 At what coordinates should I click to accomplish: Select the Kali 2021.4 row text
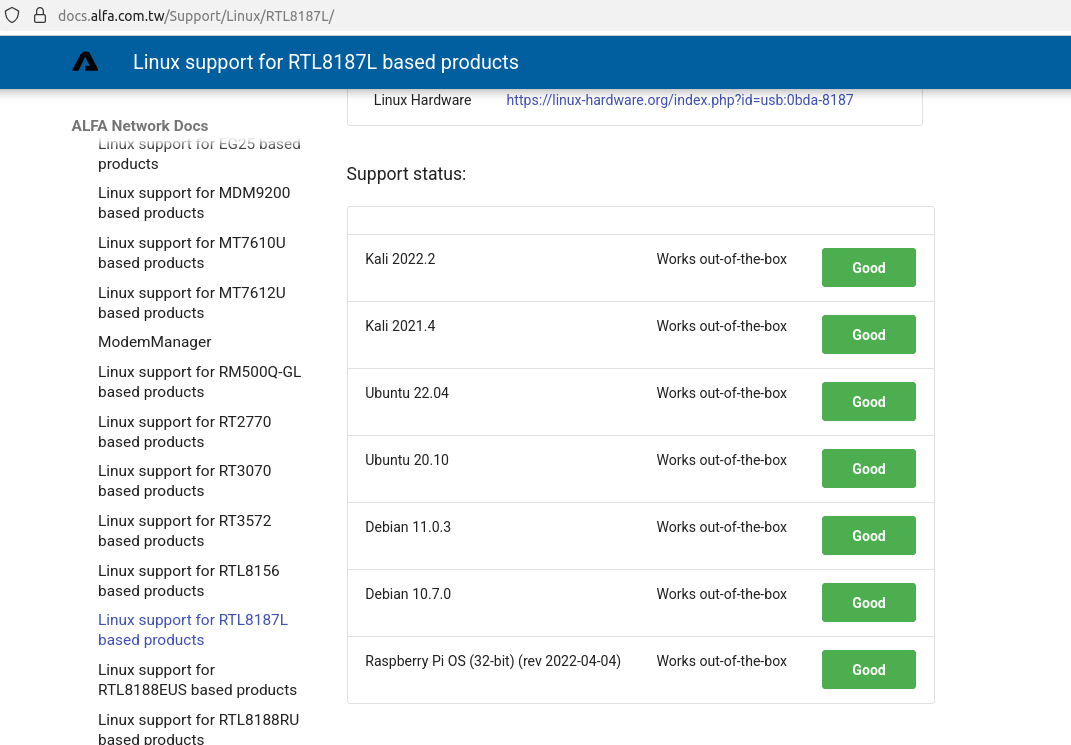pyautogui.click(x=400, y=326)
